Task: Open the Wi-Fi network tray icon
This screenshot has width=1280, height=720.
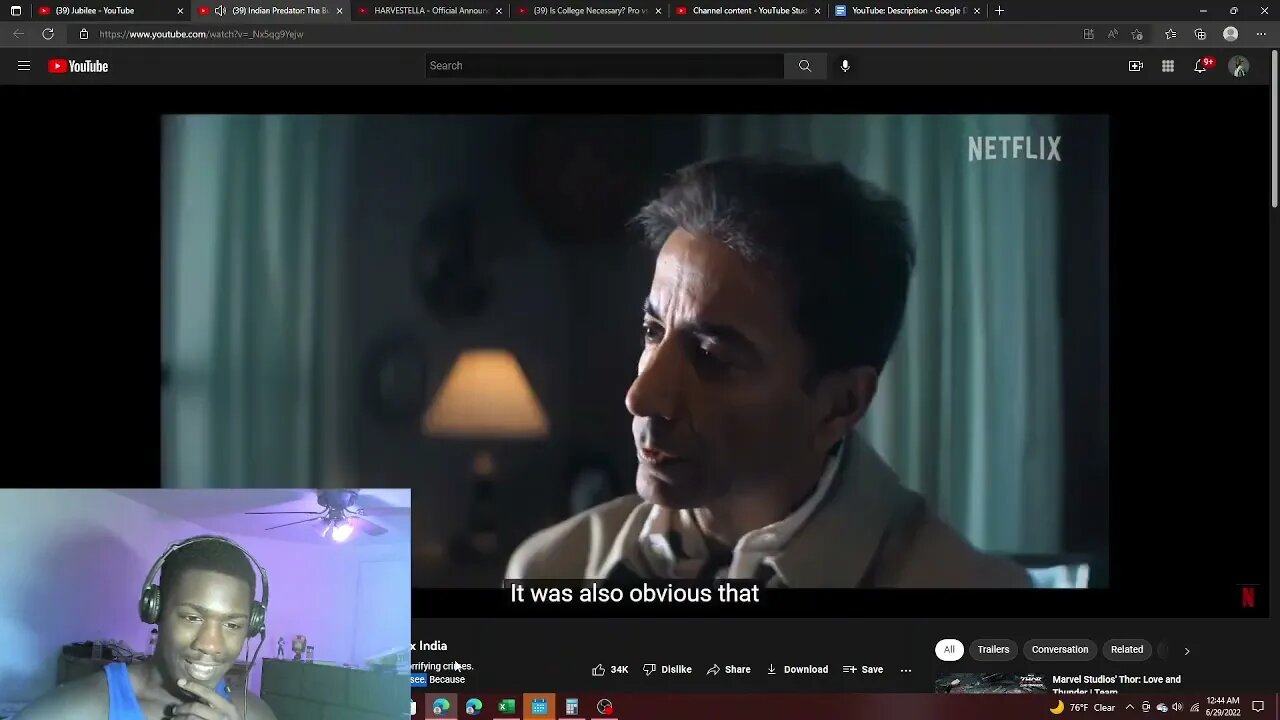Action: [x=1194, y=707]
